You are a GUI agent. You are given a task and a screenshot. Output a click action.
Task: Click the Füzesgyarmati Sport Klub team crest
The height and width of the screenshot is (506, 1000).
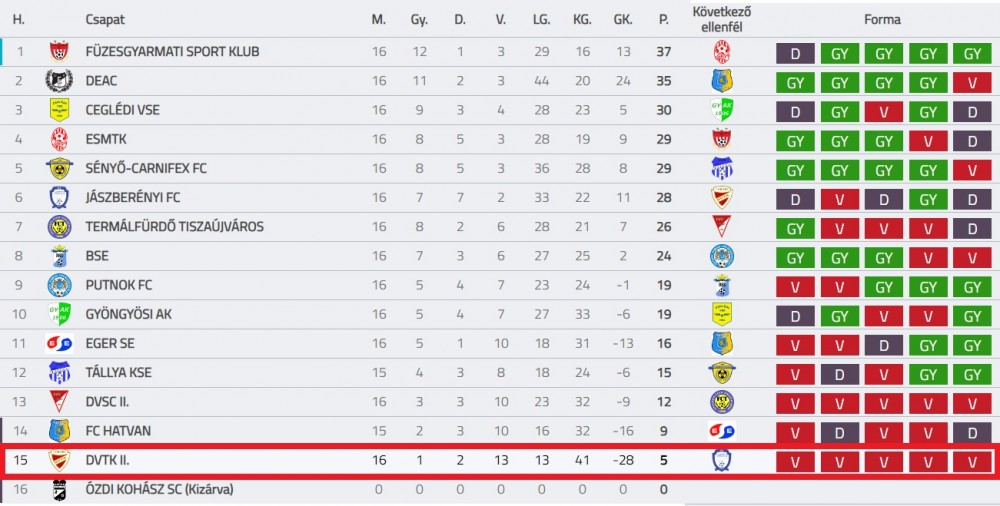(x=59, y=52)
